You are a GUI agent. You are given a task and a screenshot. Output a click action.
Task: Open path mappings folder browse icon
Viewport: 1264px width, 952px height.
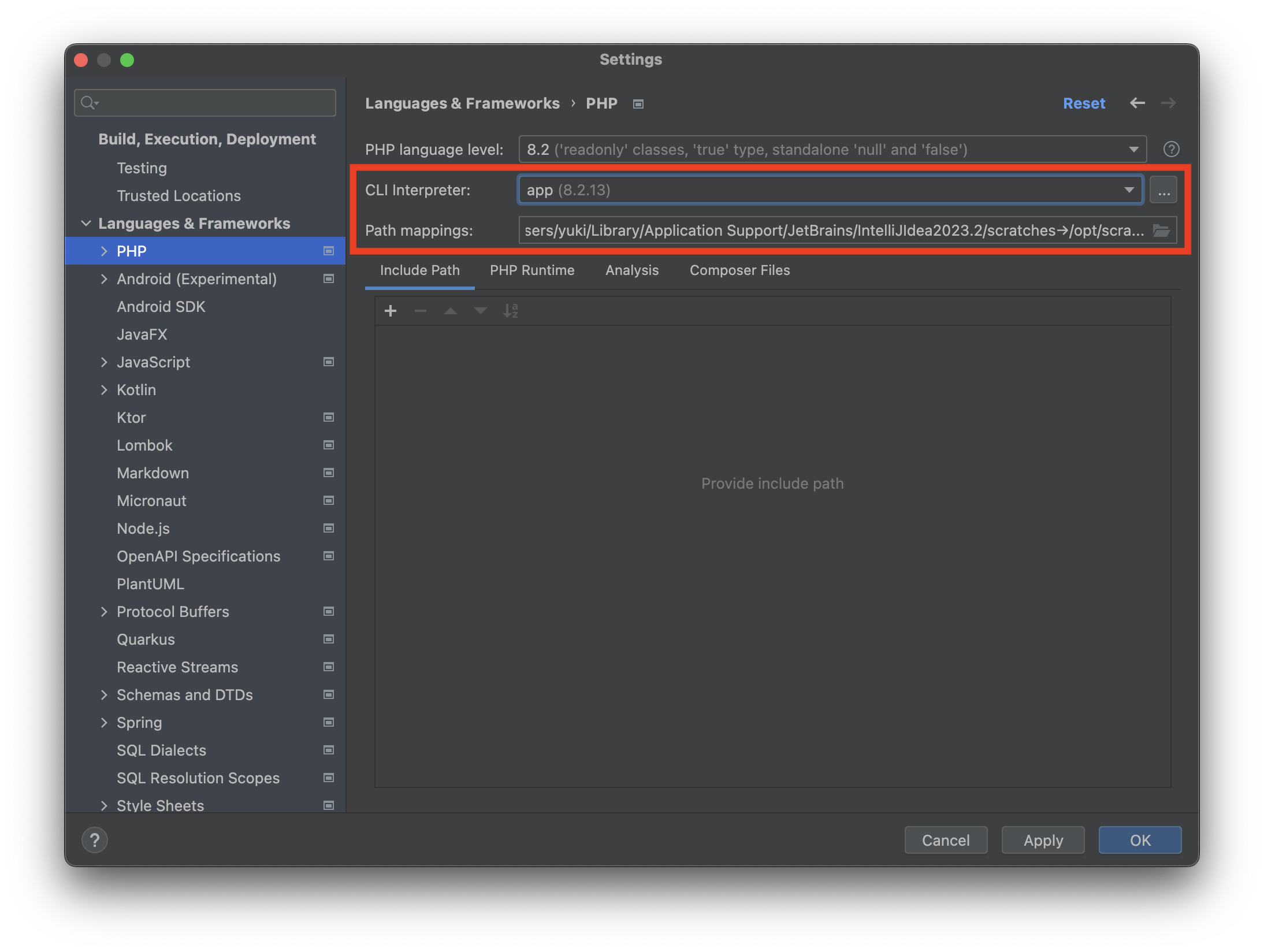(x=1161, y=230)
